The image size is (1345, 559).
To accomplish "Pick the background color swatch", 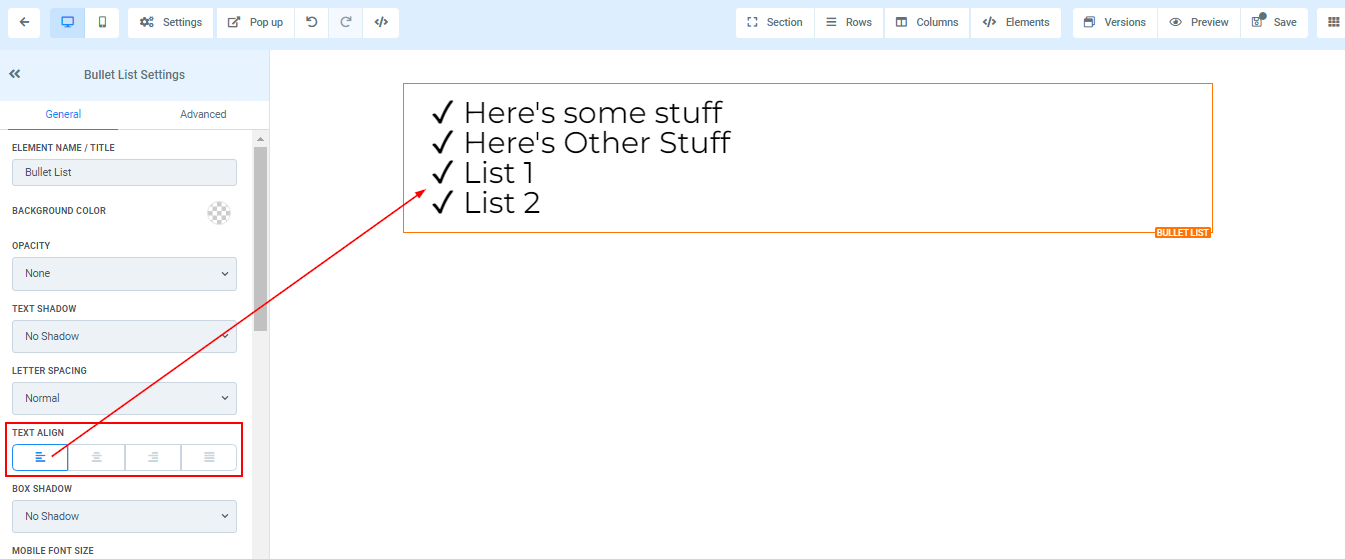I will coord(219,212).
